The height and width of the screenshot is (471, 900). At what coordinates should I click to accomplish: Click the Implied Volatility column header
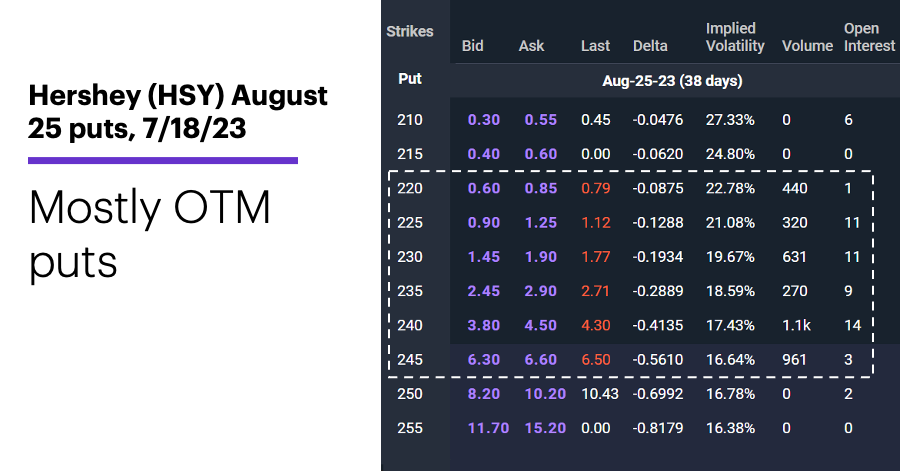[735, 37]
